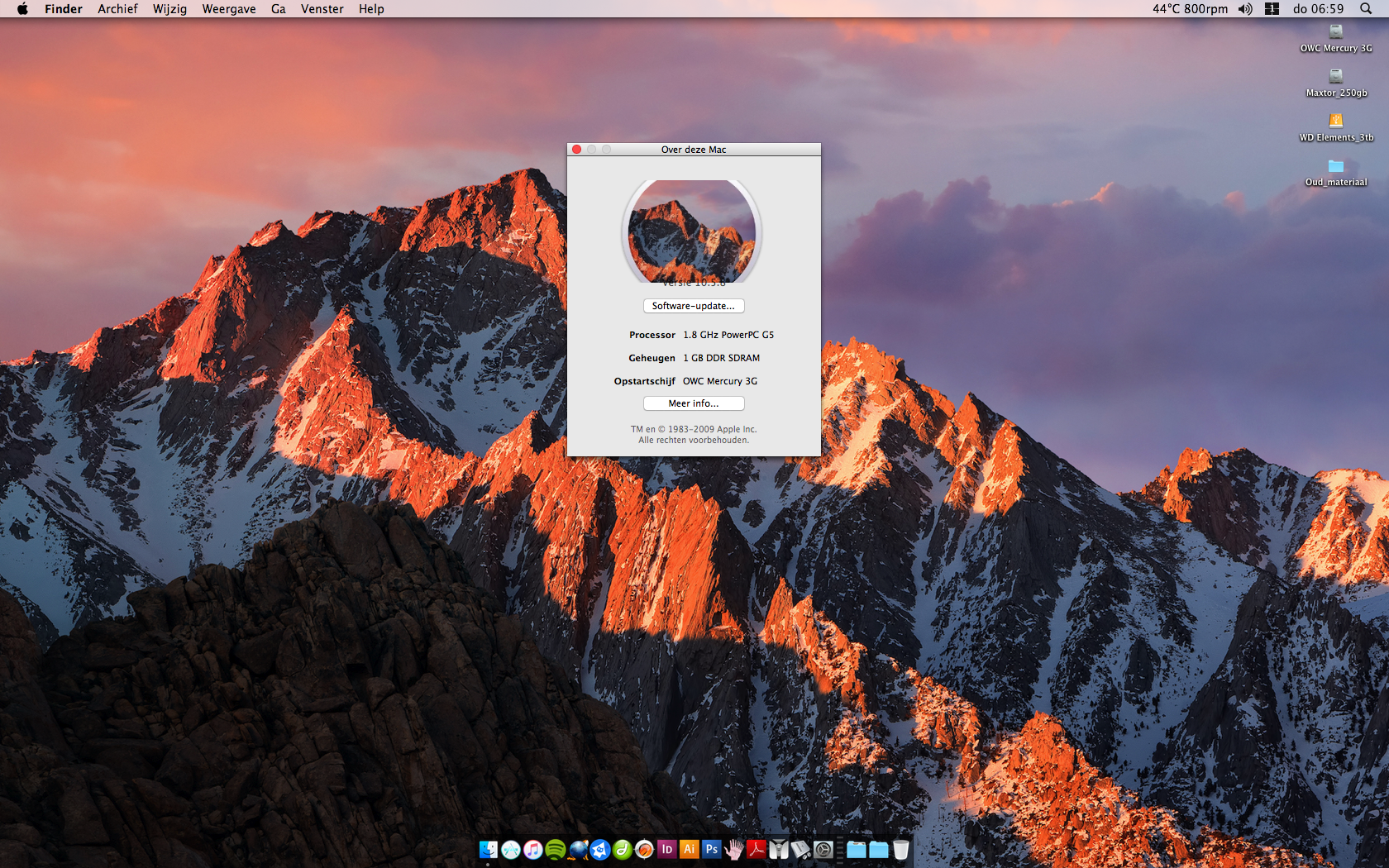The image size is (1389, 868).
Task: Select the OWC Mercury 3G drive on desktop
Action: [x=1336, y=39]
